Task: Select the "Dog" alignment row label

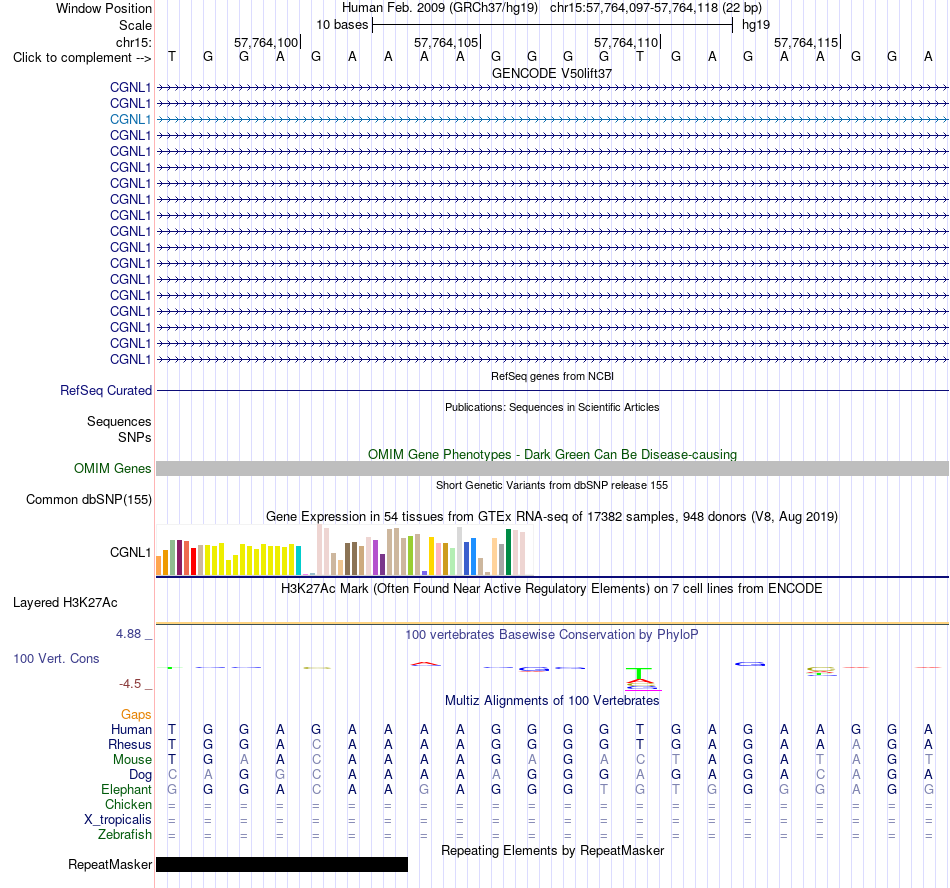Action: click(x=141, y=775)
